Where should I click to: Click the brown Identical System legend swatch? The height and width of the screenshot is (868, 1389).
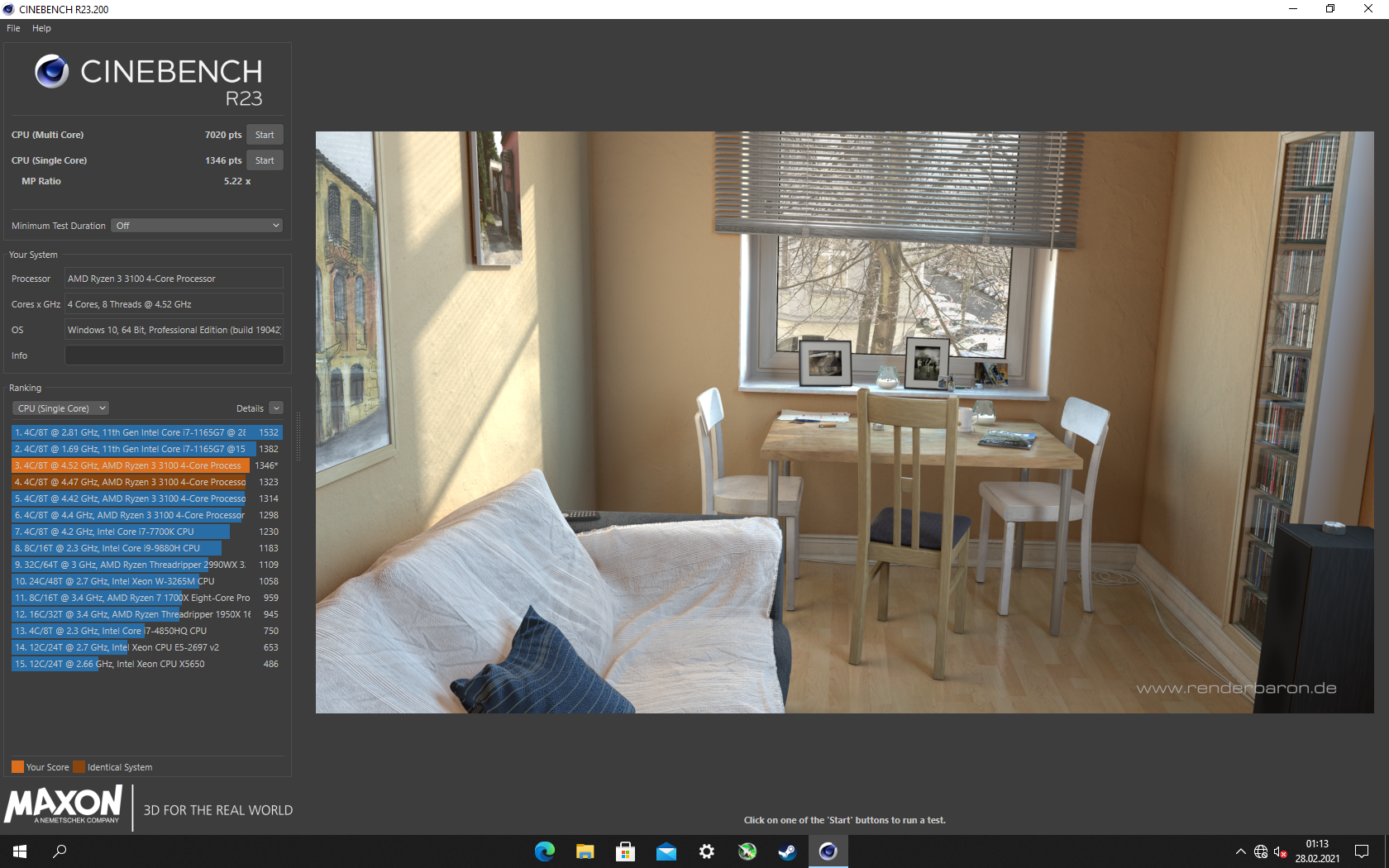79,767
